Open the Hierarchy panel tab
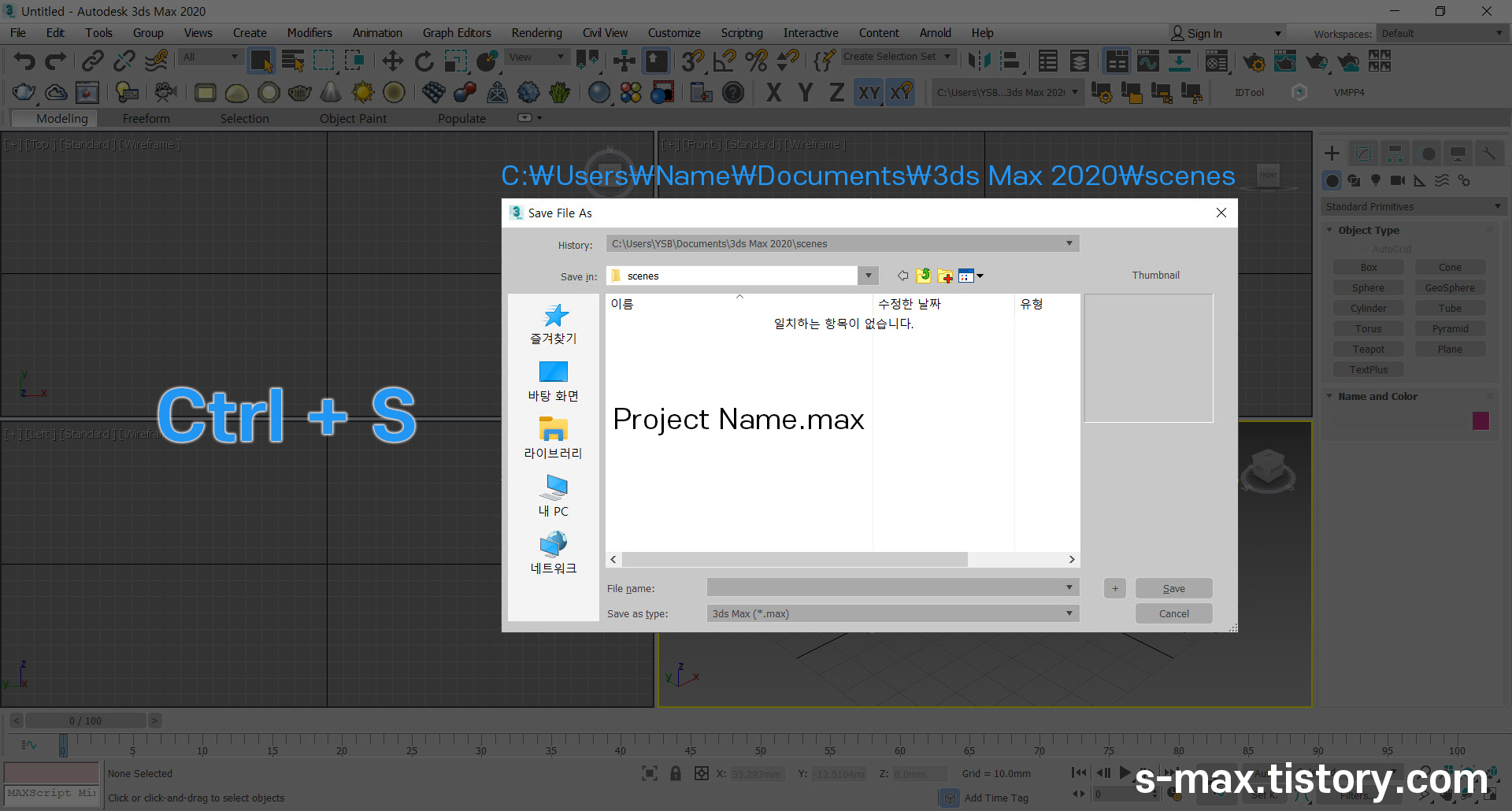The height and width of the screenshot is (811, 1512). (1395, 154)
